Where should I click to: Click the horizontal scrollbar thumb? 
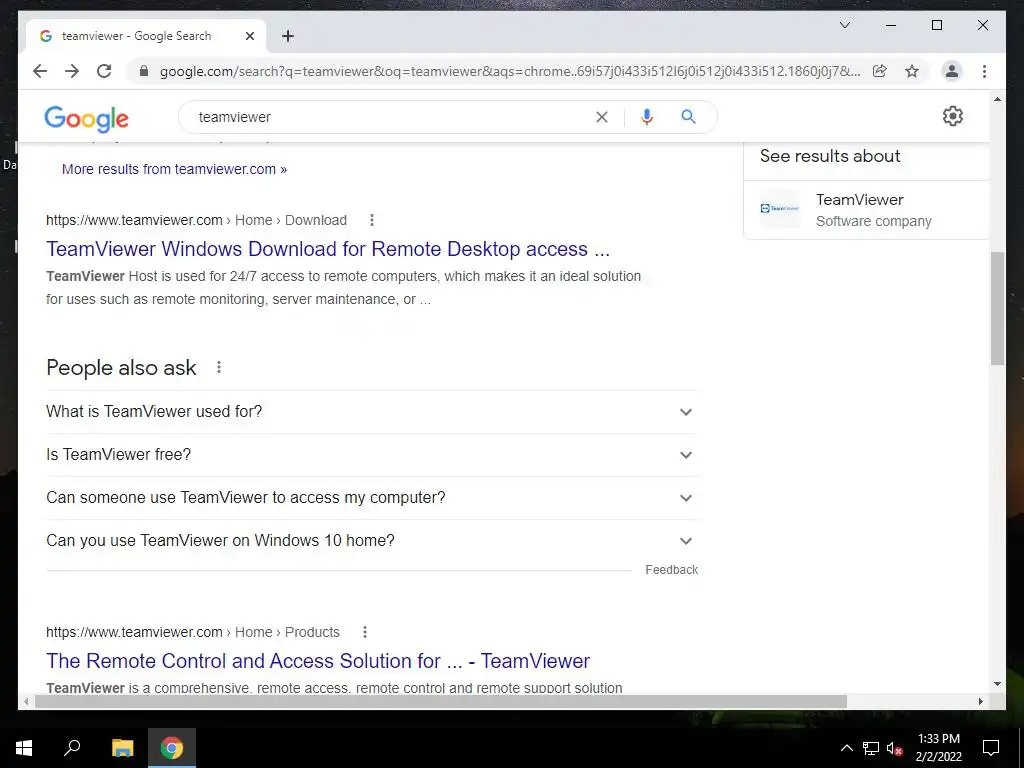click(x=441, y=701)
